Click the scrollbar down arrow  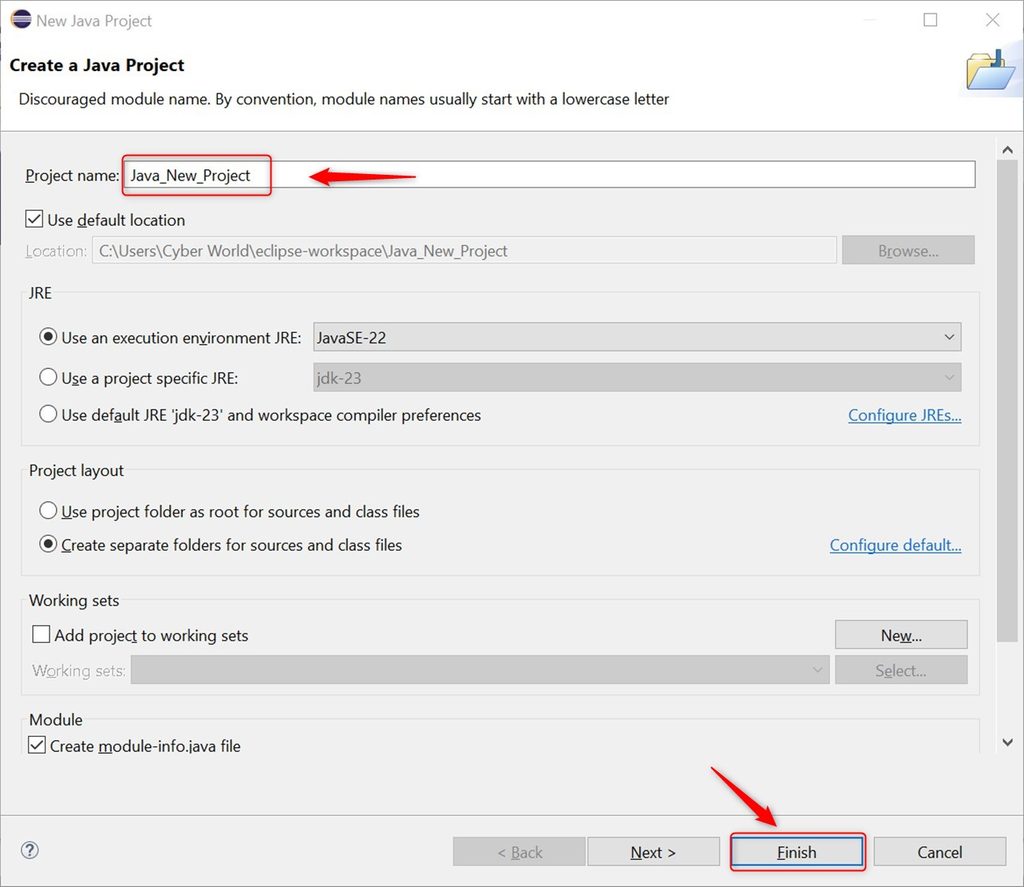tap(1008, 743)
